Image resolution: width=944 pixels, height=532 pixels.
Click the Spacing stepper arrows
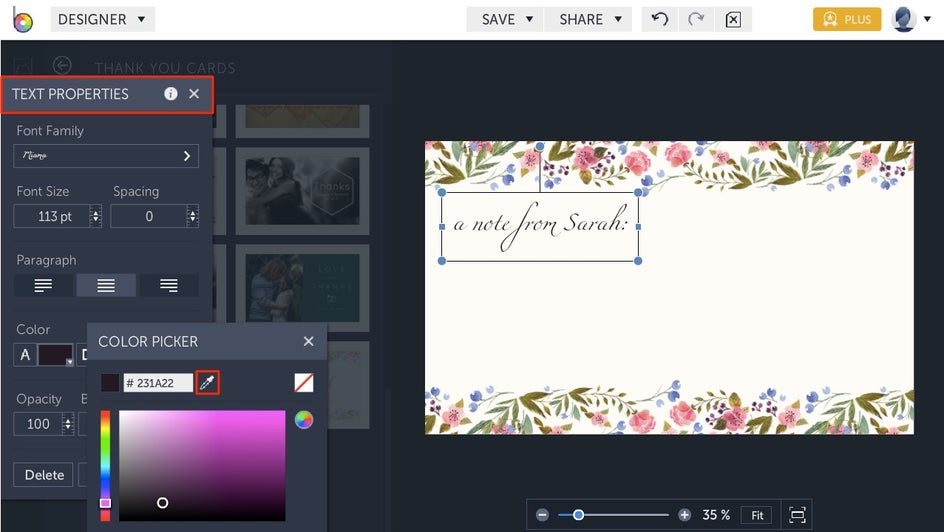pos(193,216)
